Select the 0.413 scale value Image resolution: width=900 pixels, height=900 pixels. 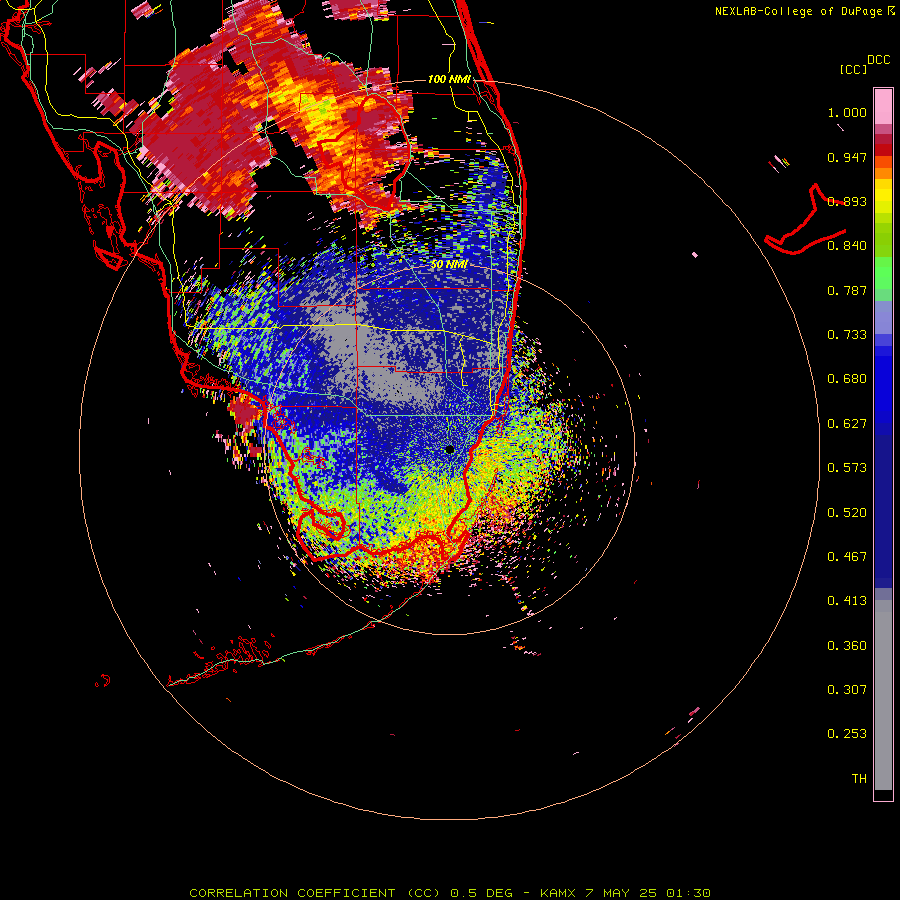(x=847, y=601)
